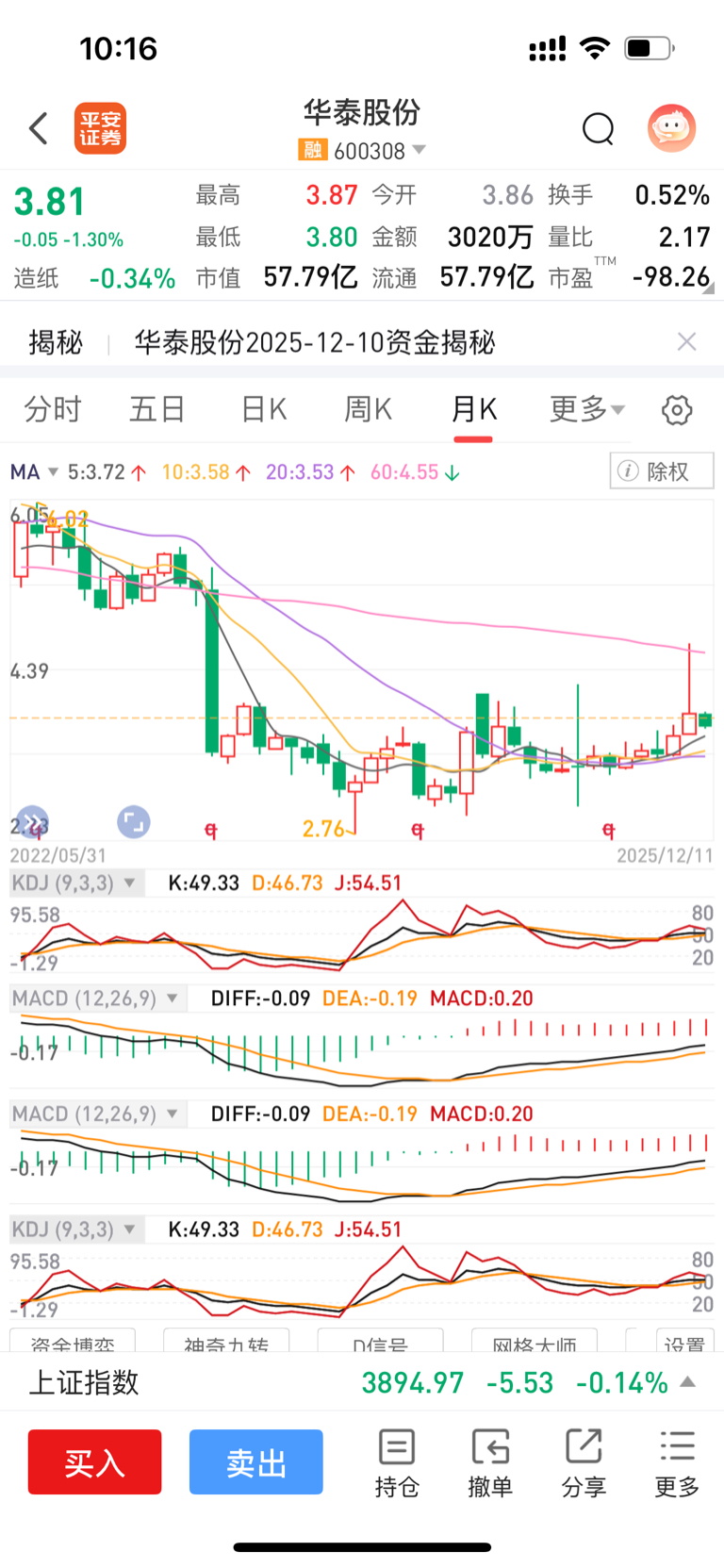Select D信号 indicator tab
Image resolution: width=724 pixels, height=1568 pixels.
tap(381, 1342)
